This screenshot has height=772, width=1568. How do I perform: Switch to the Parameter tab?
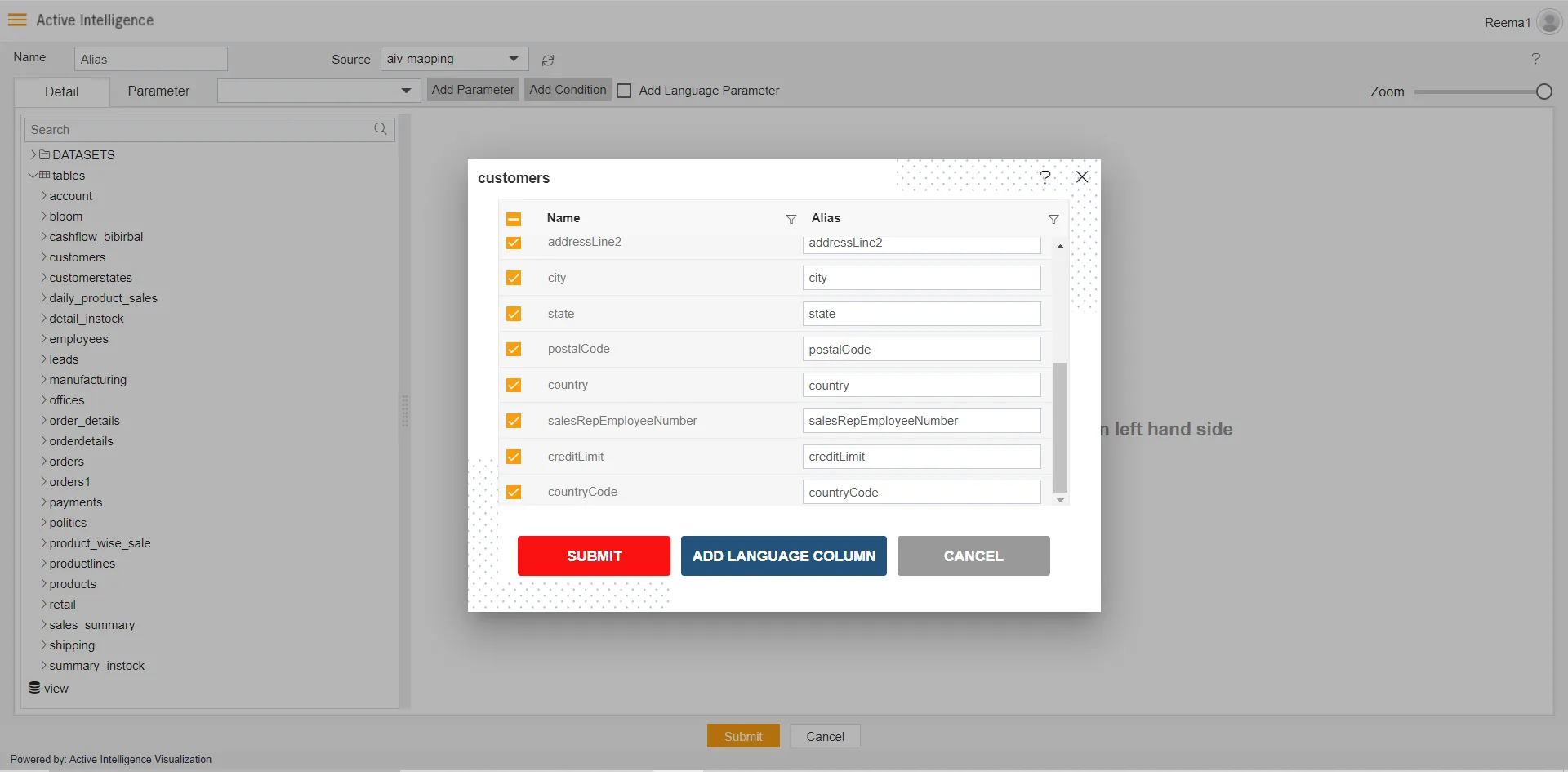158,91
